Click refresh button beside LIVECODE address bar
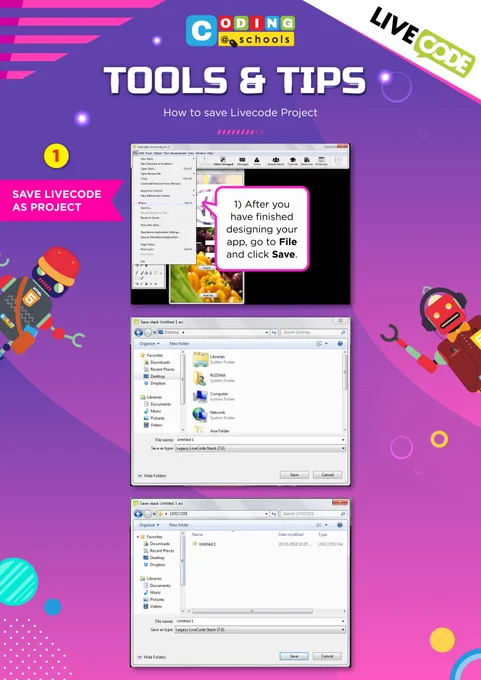Image resolution: width=481 pixels, height=680 pixels. coord(274,514)
